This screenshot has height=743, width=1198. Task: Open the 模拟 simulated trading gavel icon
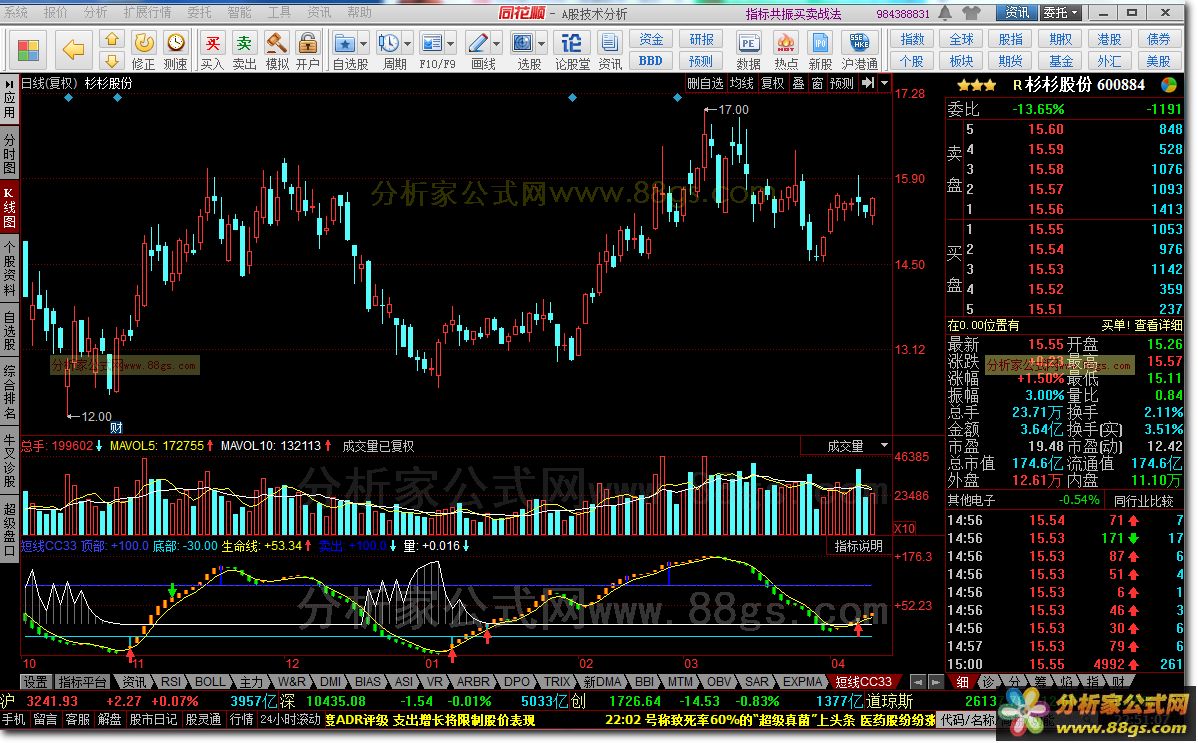(277, 50)
